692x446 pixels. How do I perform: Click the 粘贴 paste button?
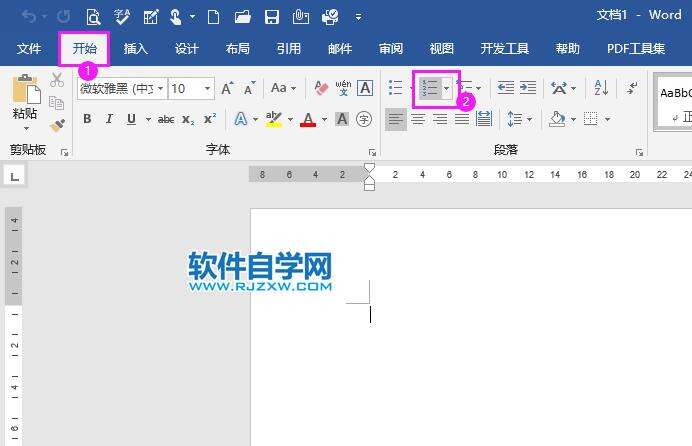point(26,101)
